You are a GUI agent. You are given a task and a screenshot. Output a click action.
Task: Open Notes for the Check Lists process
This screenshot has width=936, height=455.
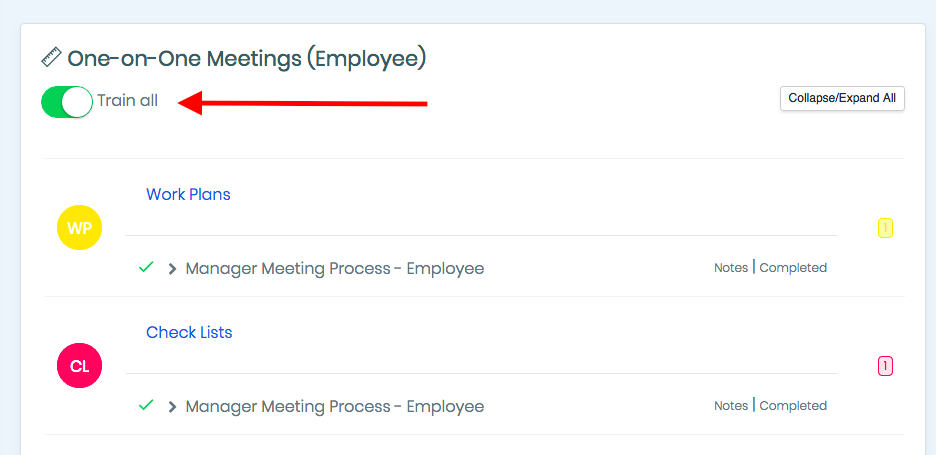(x=731, y=405)
